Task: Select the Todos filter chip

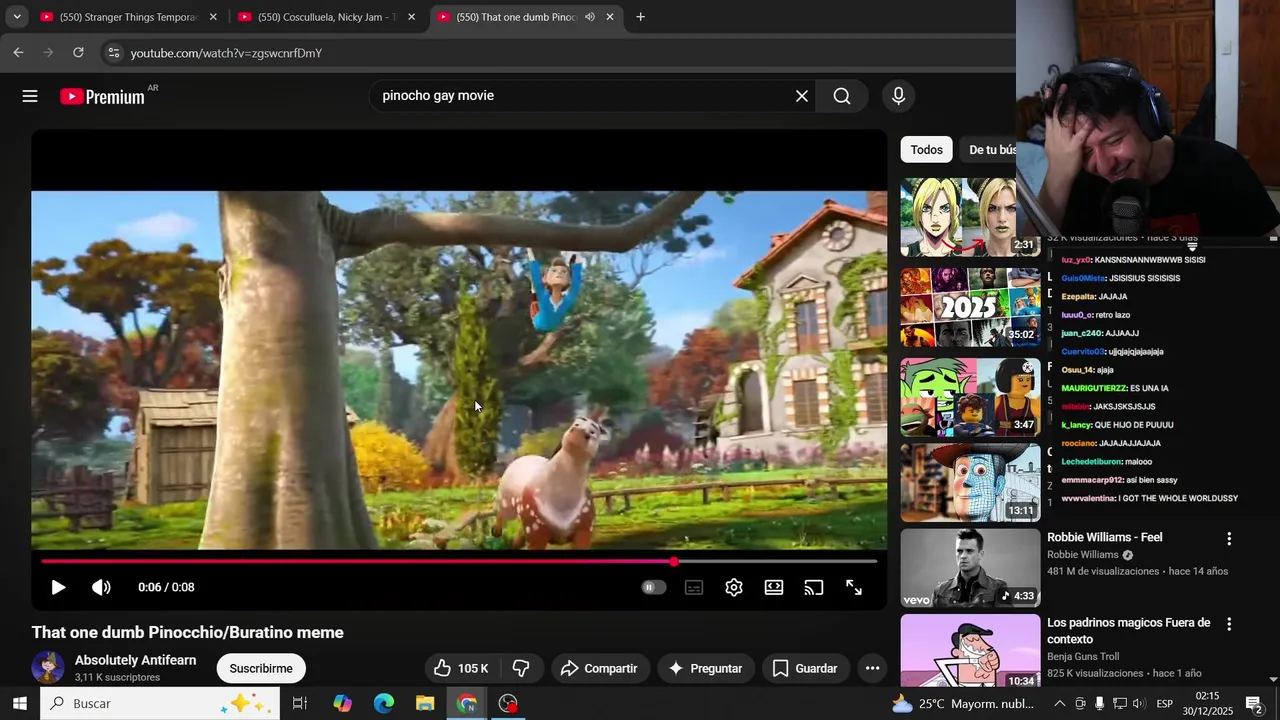Action: tap(926, 150)
